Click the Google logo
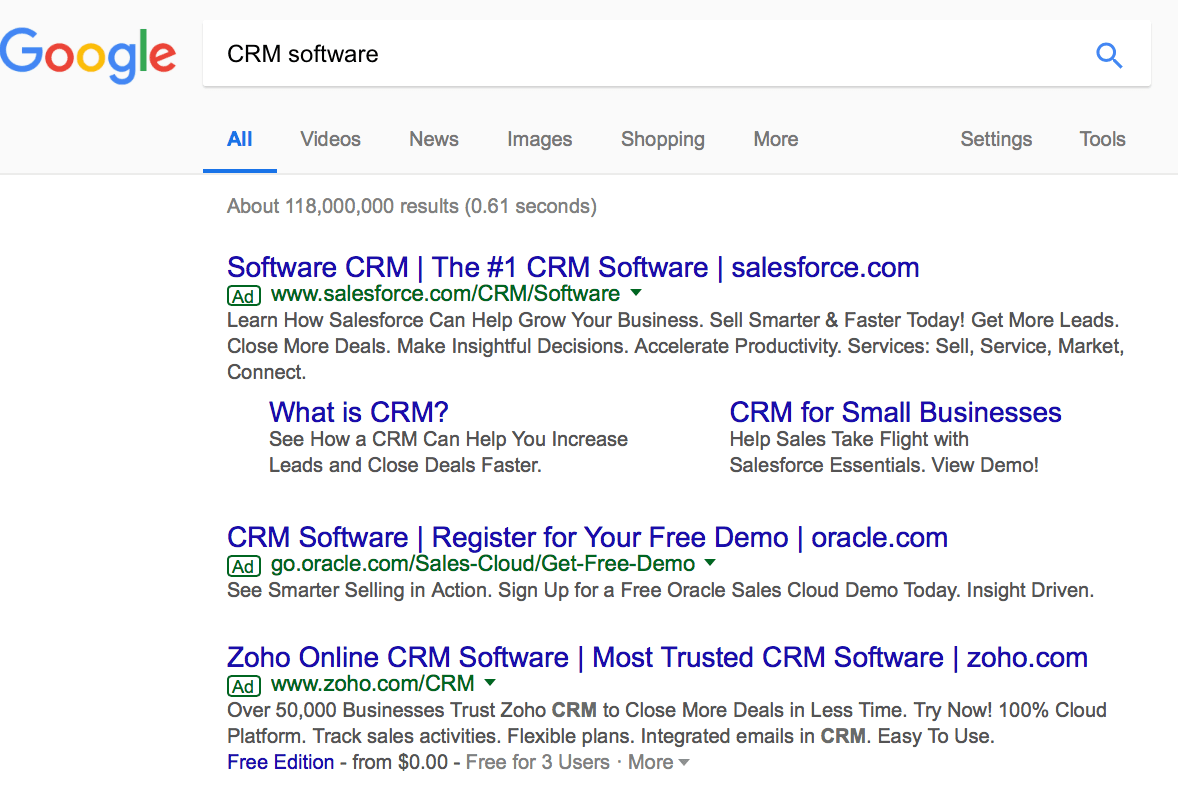1178x800 pixels. [x=88, y=55]
